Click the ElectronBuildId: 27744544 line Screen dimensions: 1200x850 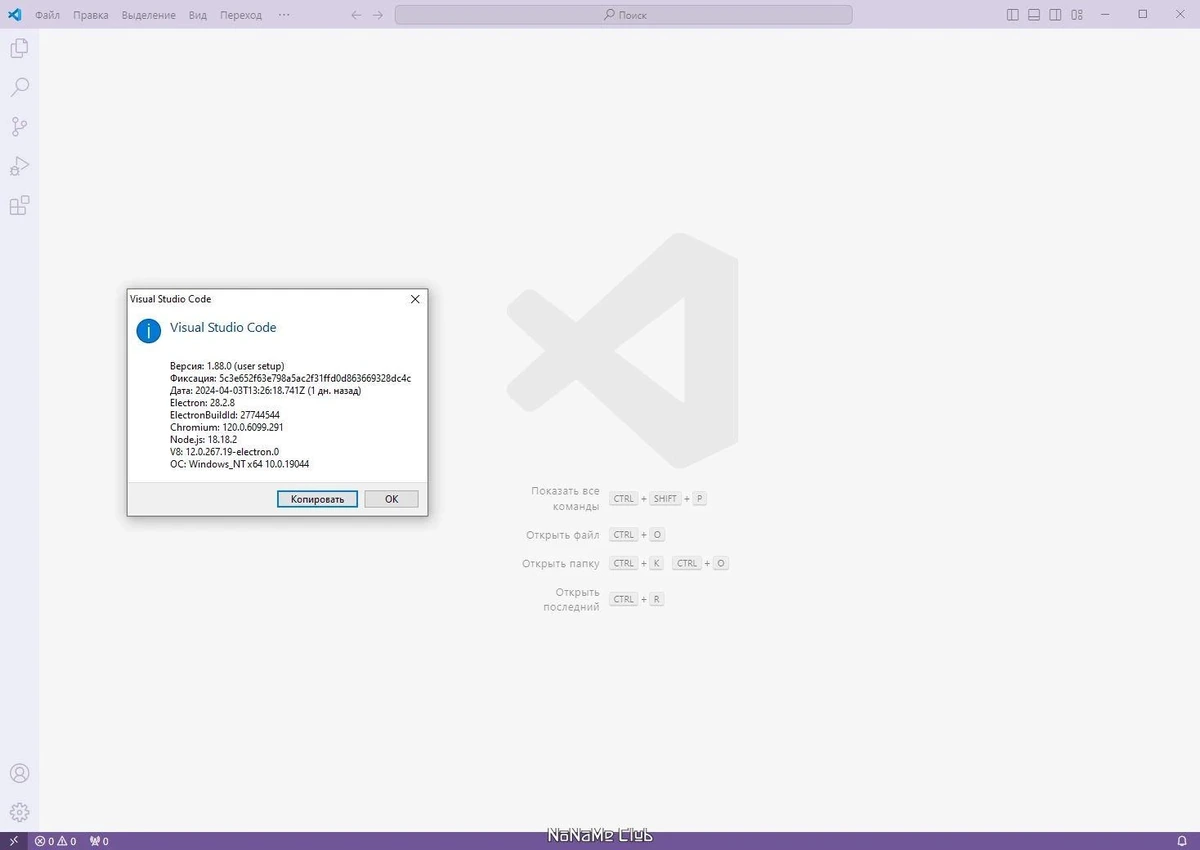225,415
